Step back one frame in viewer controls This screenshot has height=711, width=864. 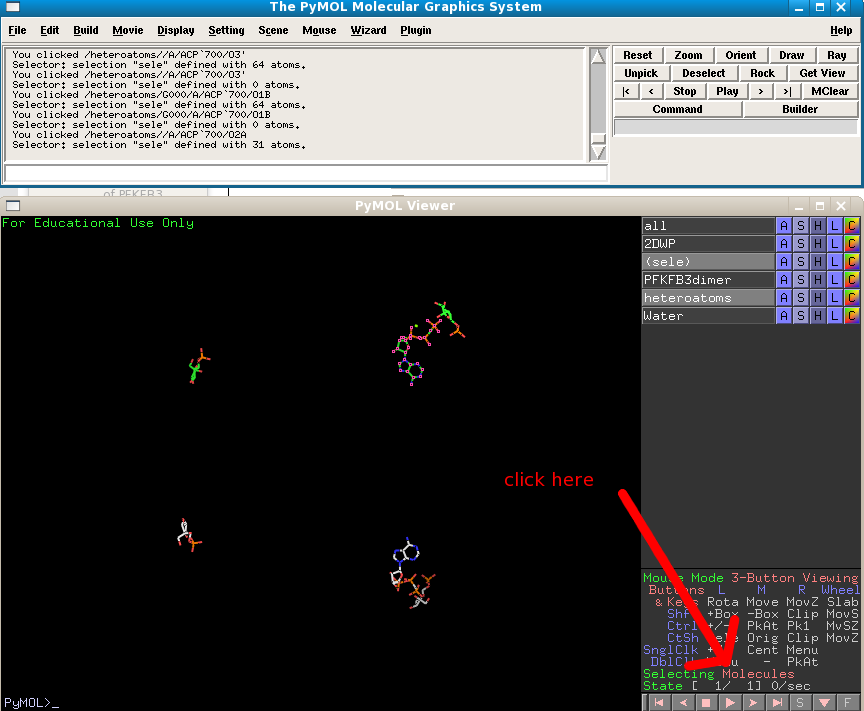tap(682, 703)
